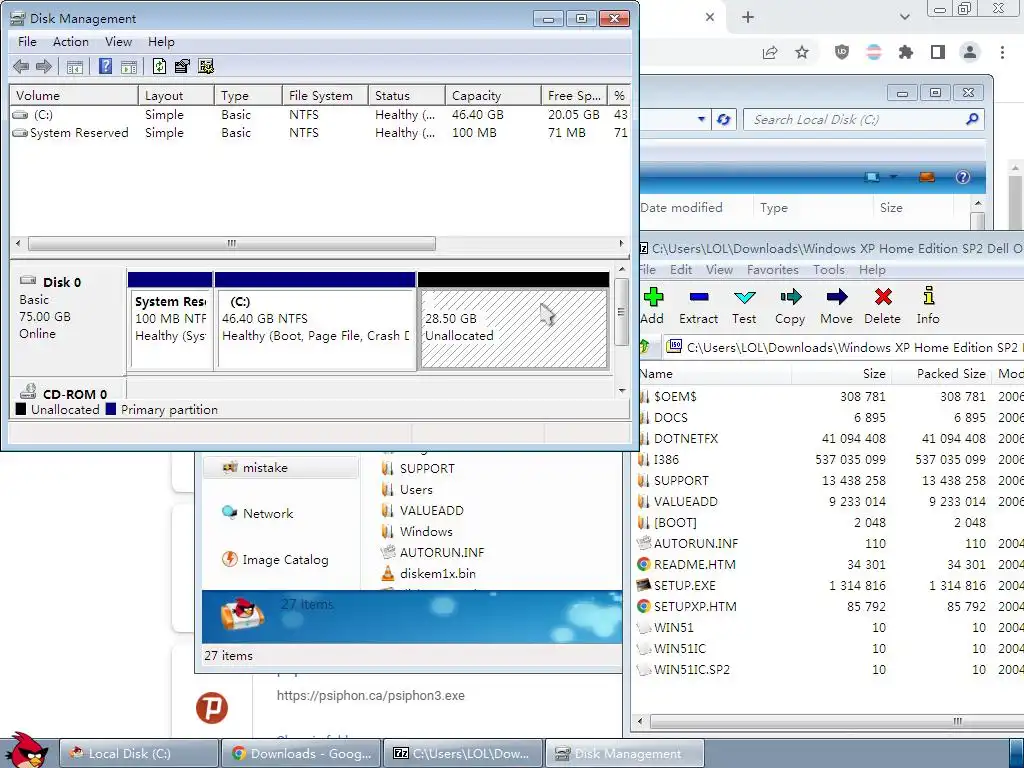Click the 7-Zip Info button

coord(928,306)
